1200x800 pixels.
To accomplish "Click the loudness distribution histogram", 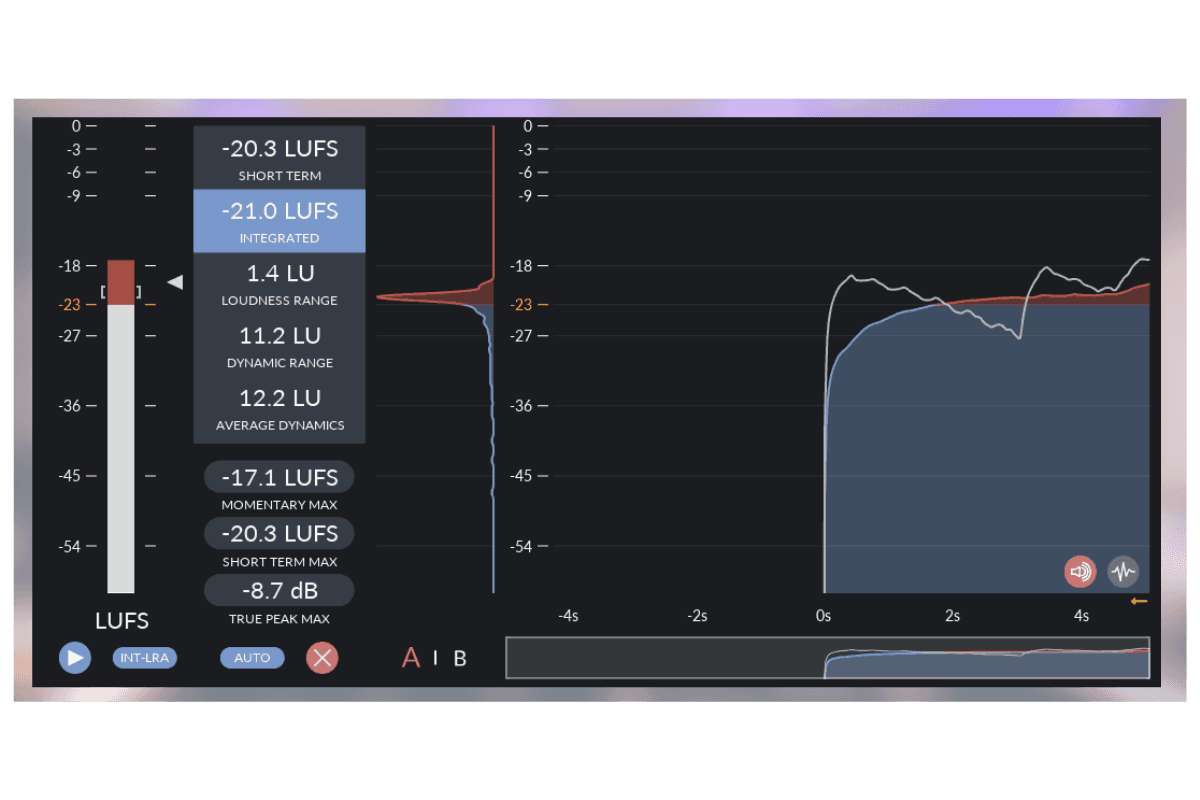I will [x=437, y=360].
